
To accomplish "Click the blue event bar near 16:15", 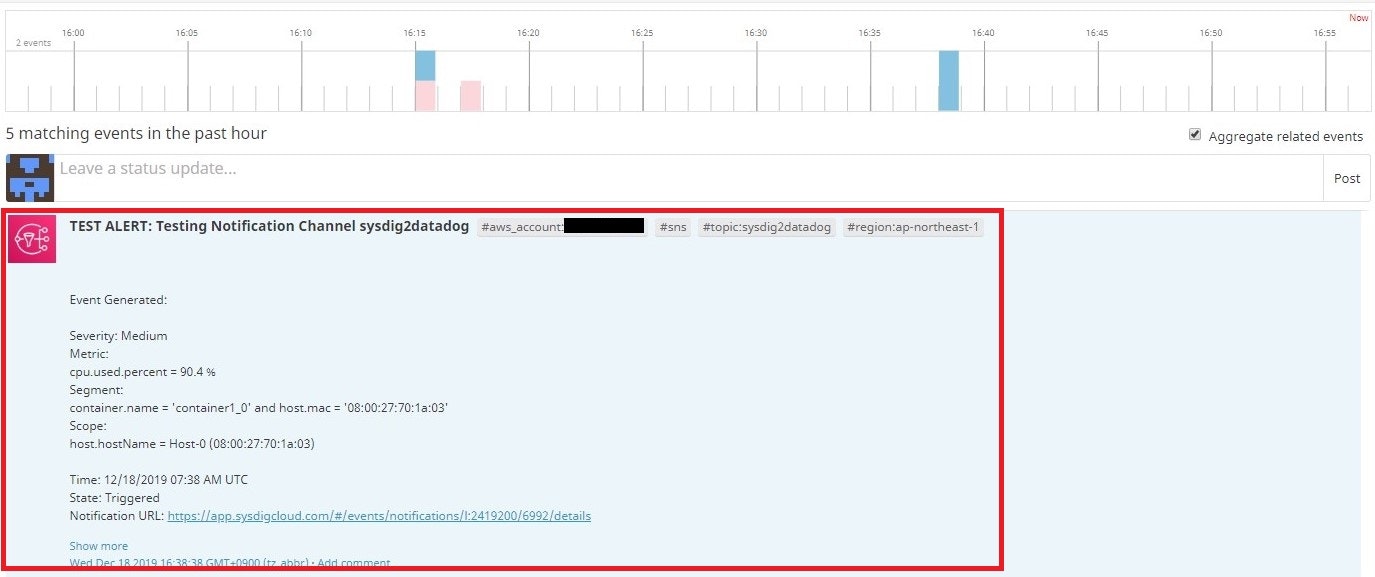I will pos(425,66).
